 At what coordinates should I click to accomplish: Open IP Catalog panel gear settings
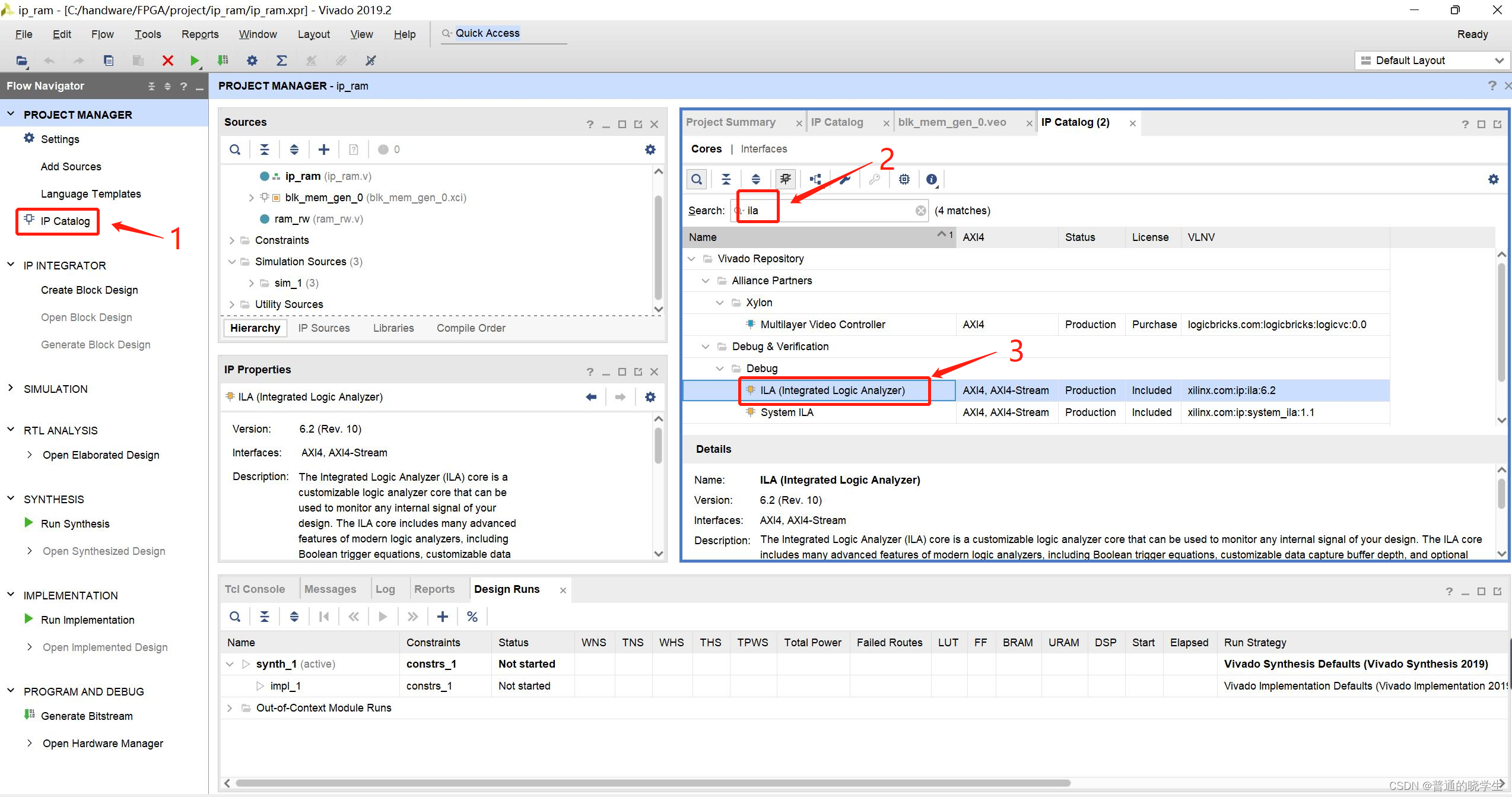[1494, 179]
